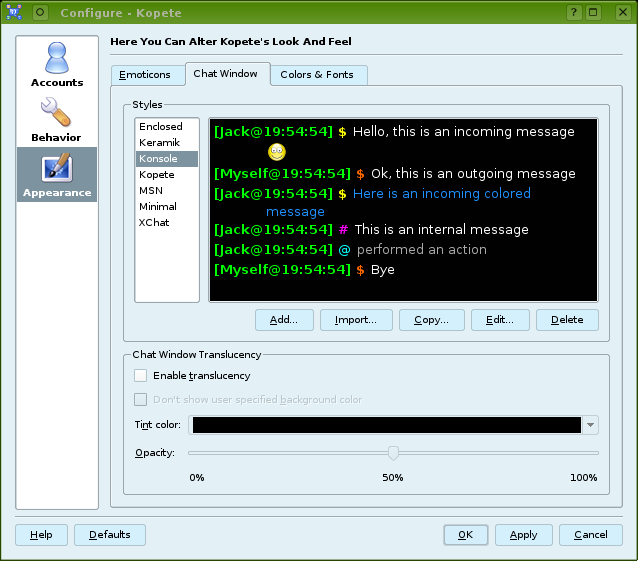Screen dimensions: 638x561
Task: Toggle Don't show user specified background color
Action: point(140,399)
